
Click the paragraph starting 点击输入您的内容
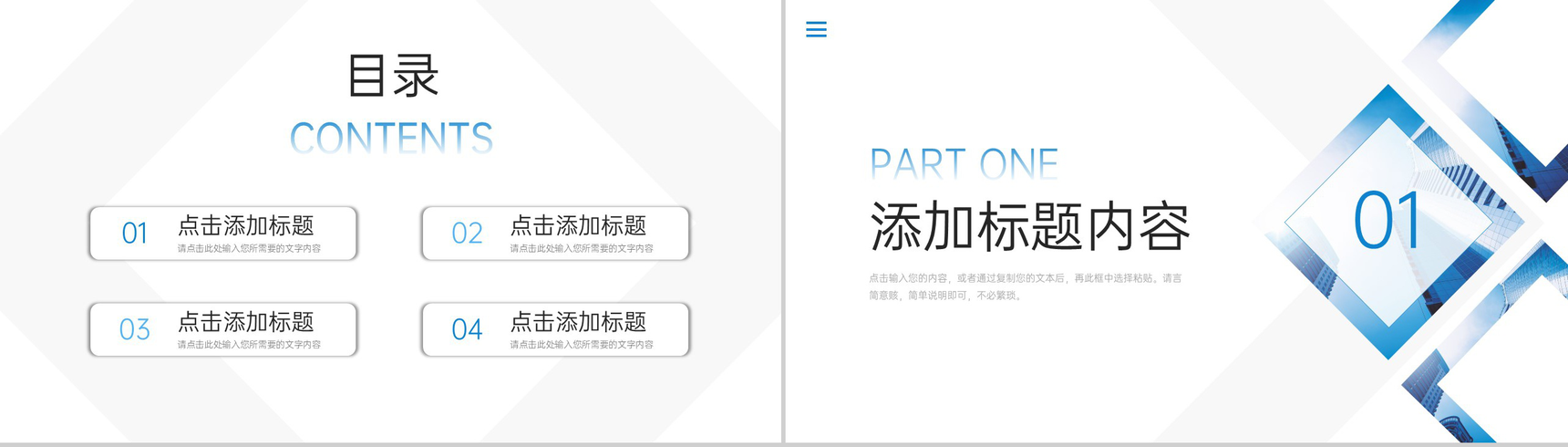click(x=1026, y=286)
